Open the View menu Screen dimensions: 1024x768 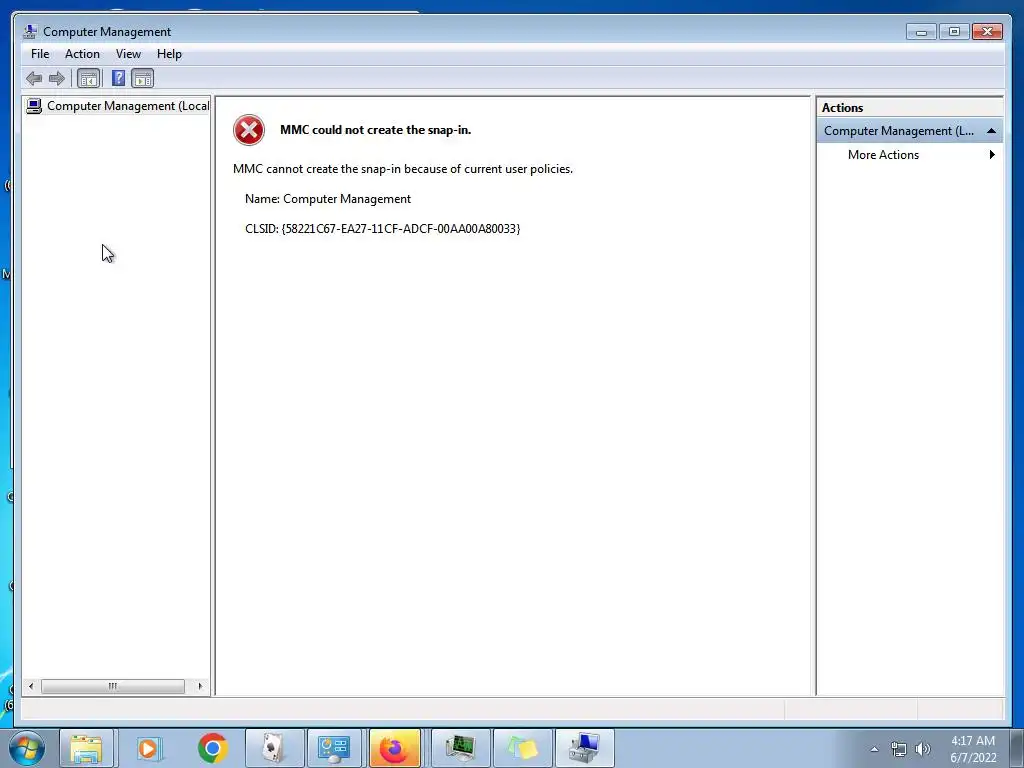pyautogui.click(x=128, y=54)
